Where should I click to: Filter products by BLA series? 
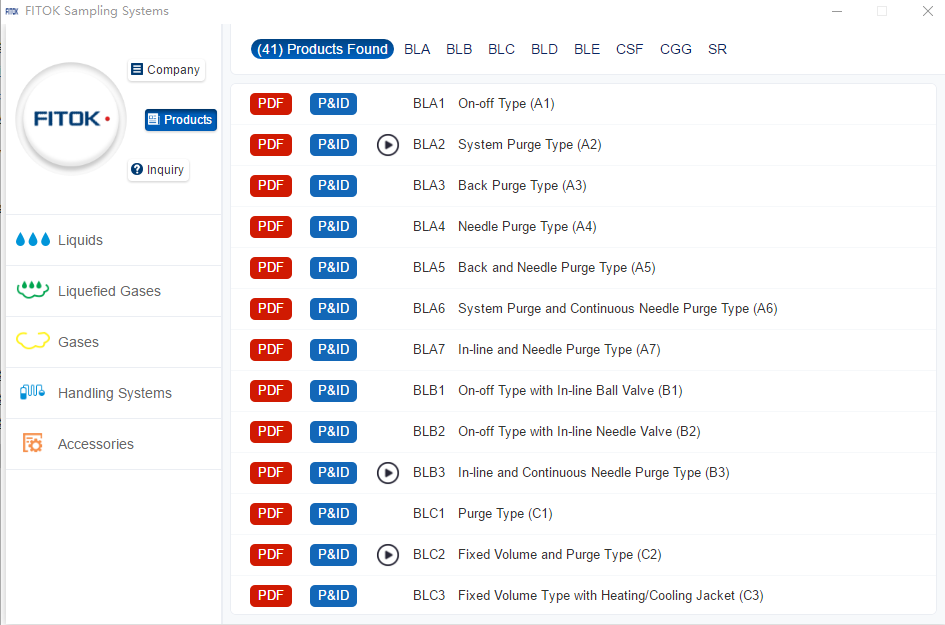417,49
